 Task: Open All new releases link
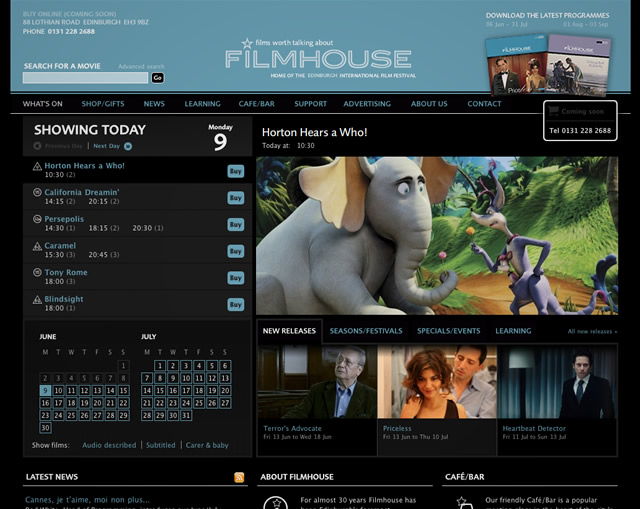(592, 331)
